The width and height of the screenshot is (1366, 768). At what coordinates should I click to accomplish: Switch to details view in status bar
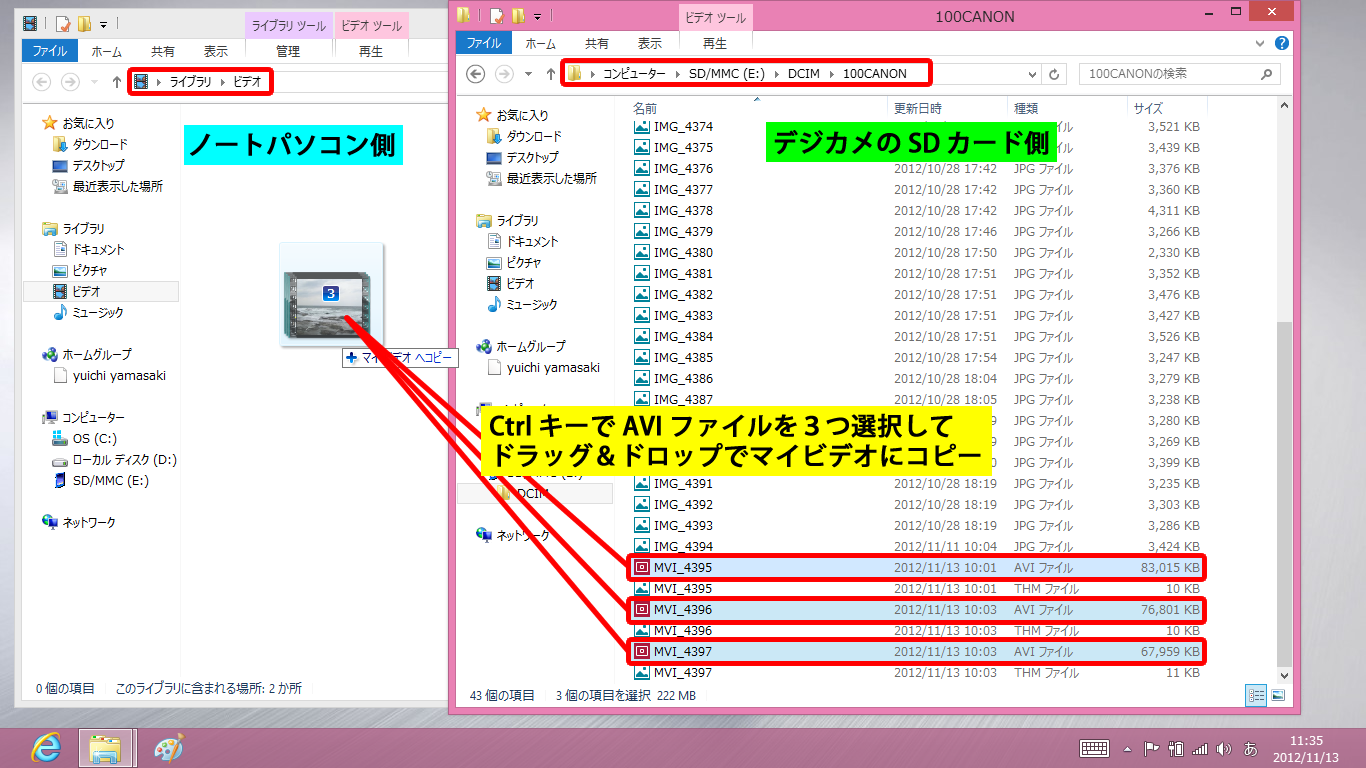1255,696
